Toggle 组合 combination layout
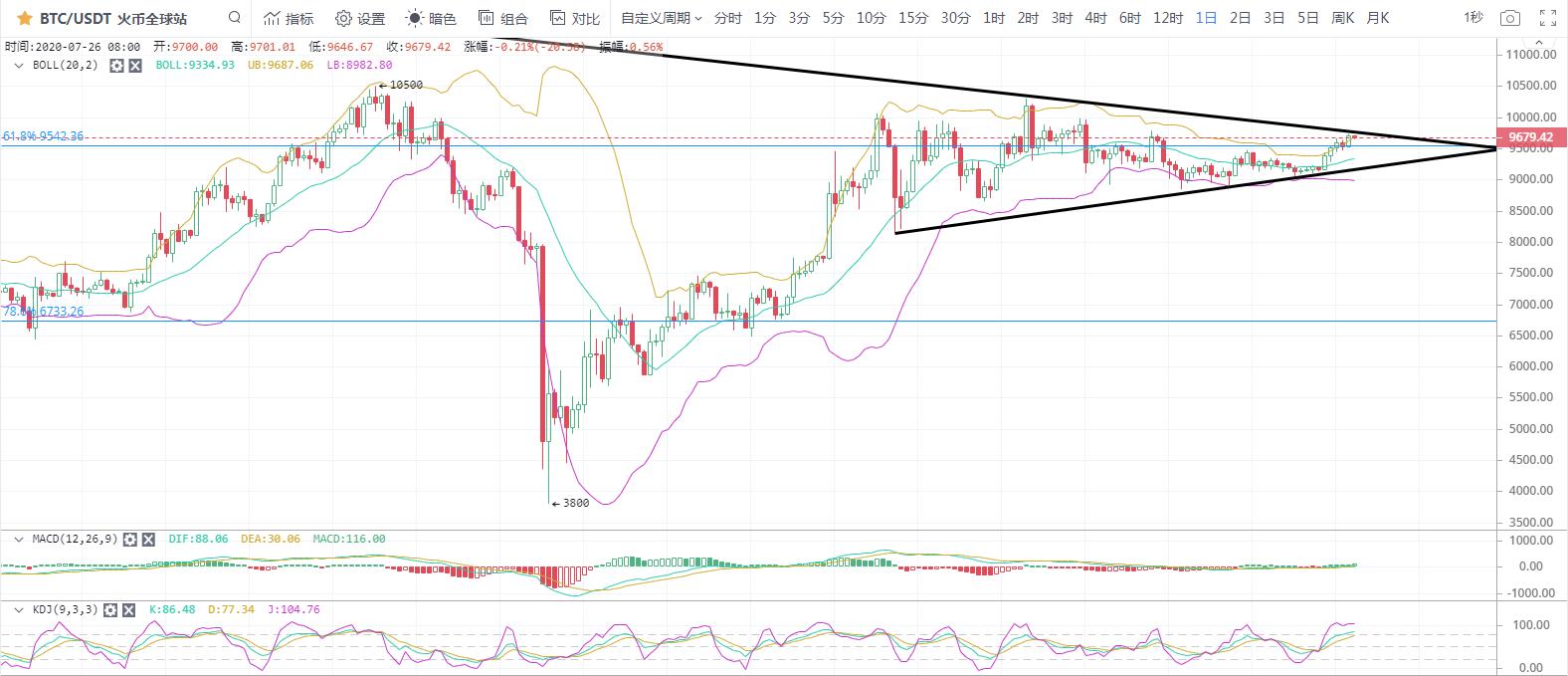 click(x=502, y=18)
